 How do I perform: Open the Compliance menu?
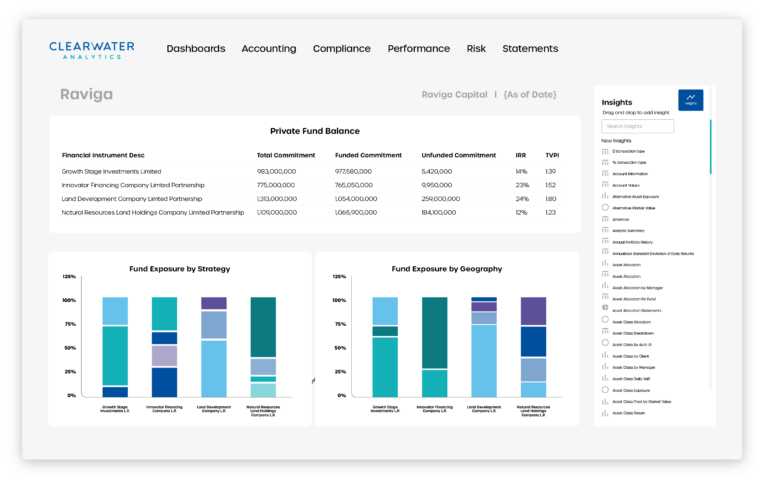click(342, 48)
